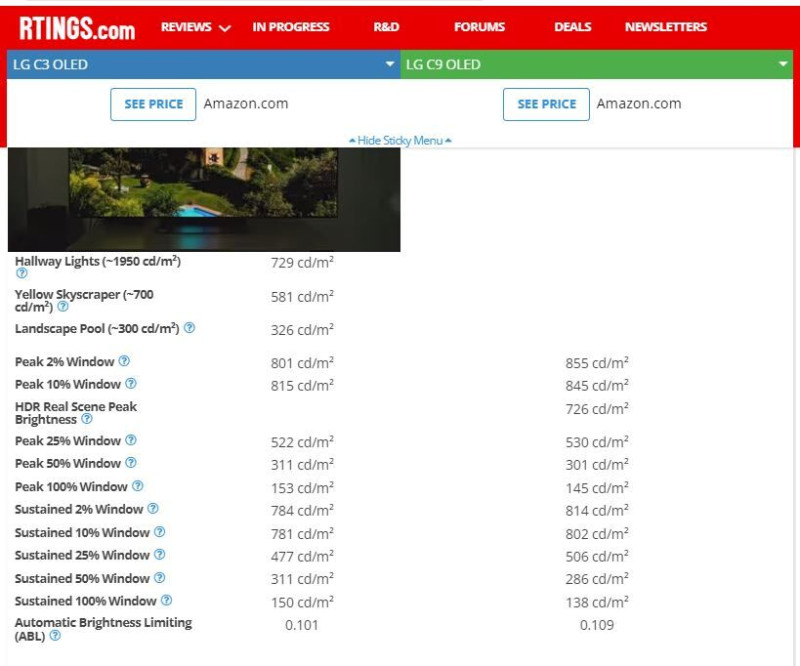Open help icon for Sustained 2% Window
The width and height of the screenshot is (800, 666).
click(x=153, y=509)
